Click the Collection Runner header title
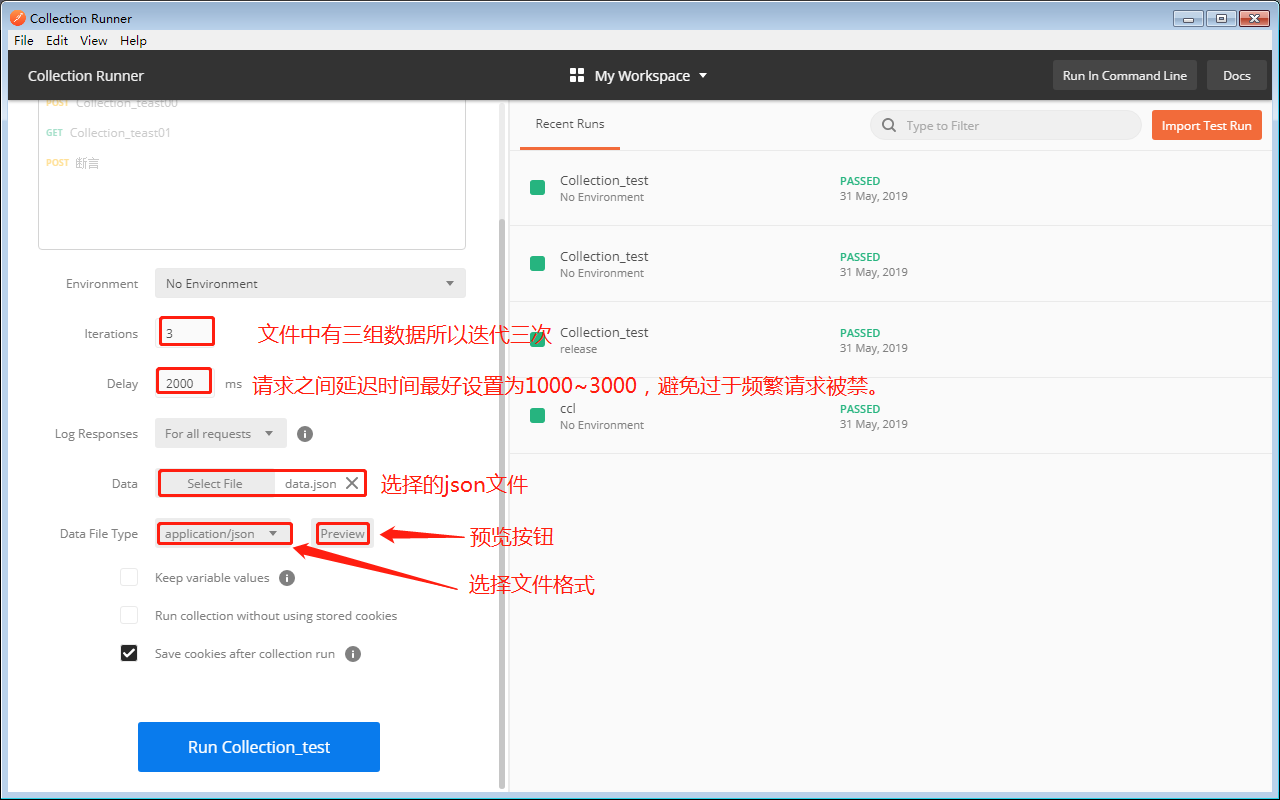Image resolution: width=1280 pixels, height=800 pixels. [86, 76]
